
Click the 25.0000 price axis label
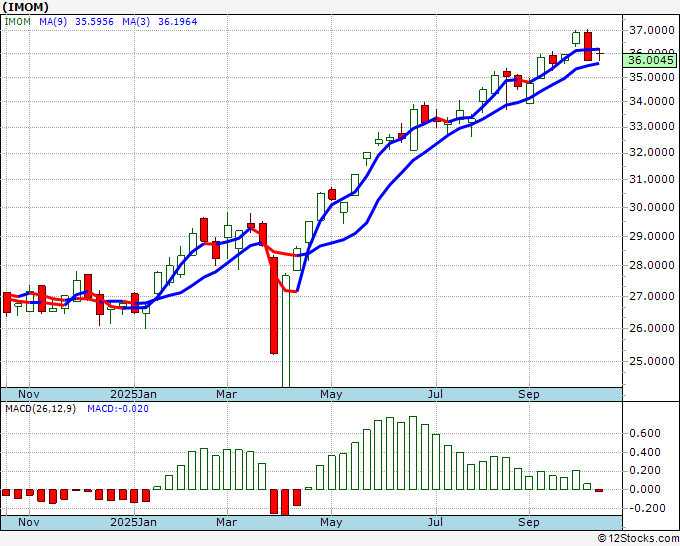(x=651, y=361)
